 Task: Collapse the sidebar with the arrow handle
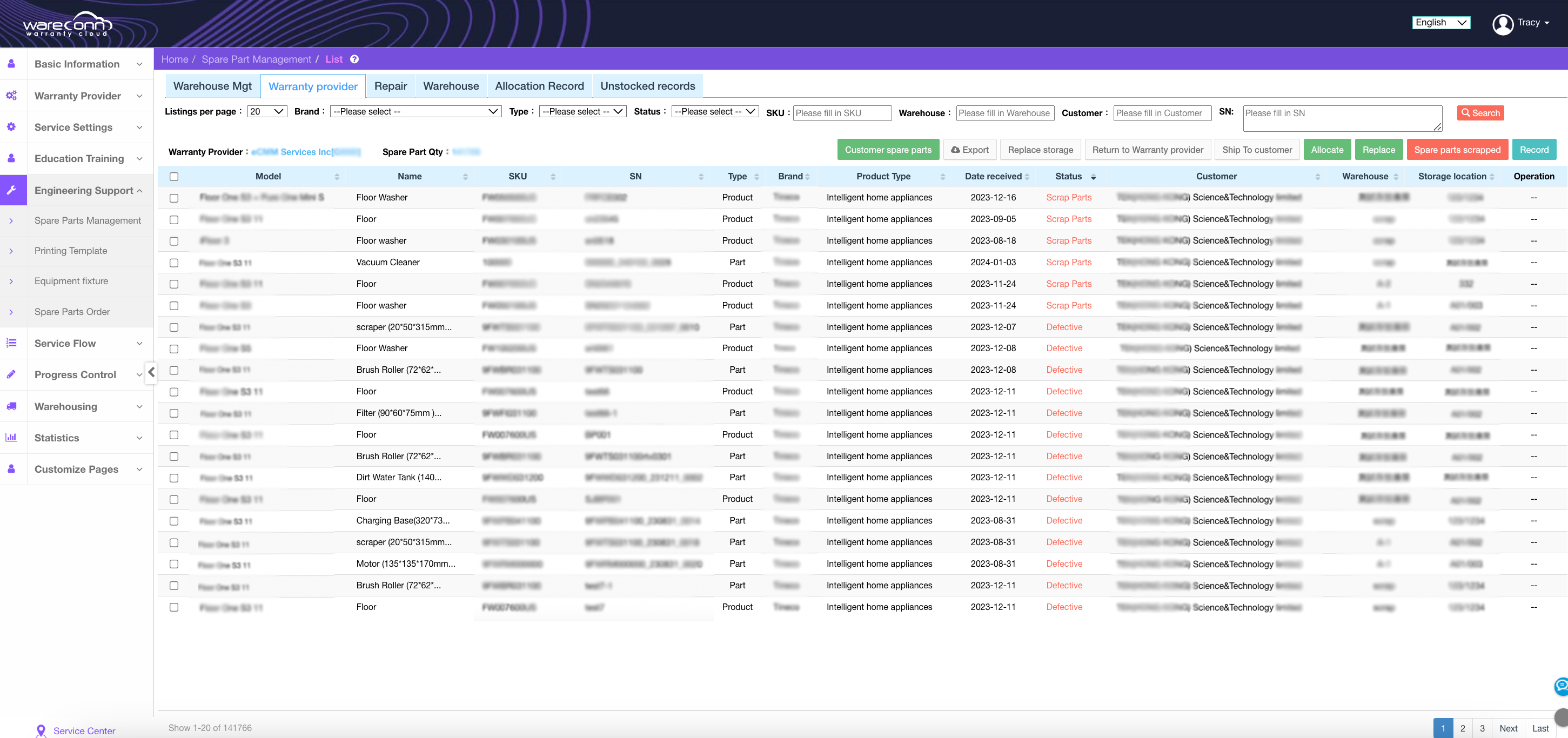click(x=151, y=372)
